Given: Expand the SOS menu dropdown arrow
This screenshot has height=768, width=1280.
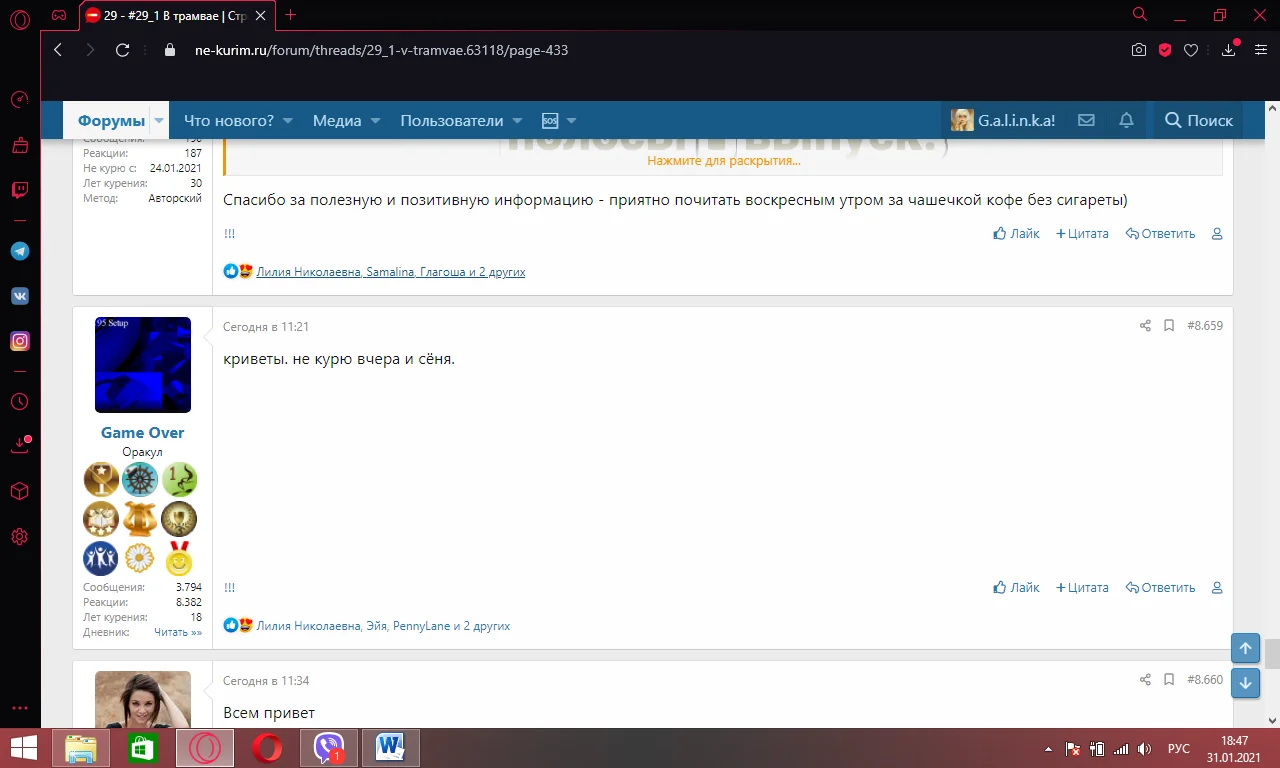Looking at the screenshot, I should coord(572,121).
